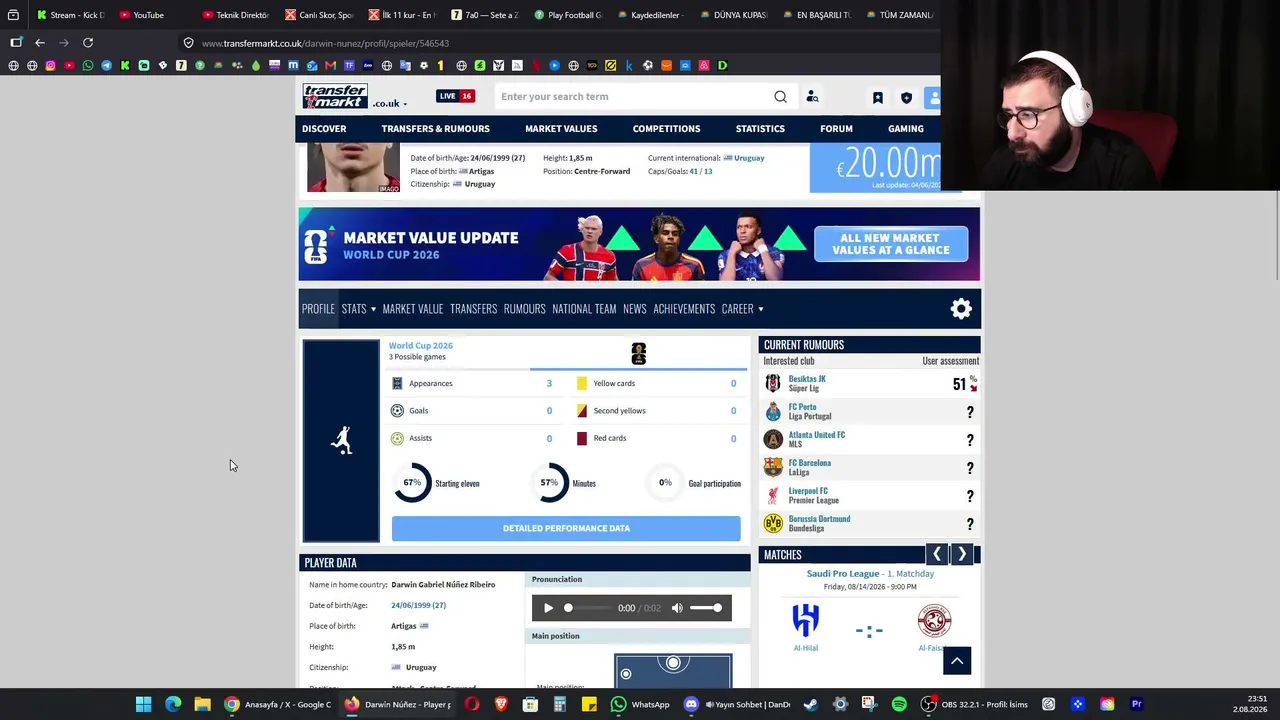Open profile settings gear icon
The height and width of the screenshot is (720, 1280).
(961, 309)
